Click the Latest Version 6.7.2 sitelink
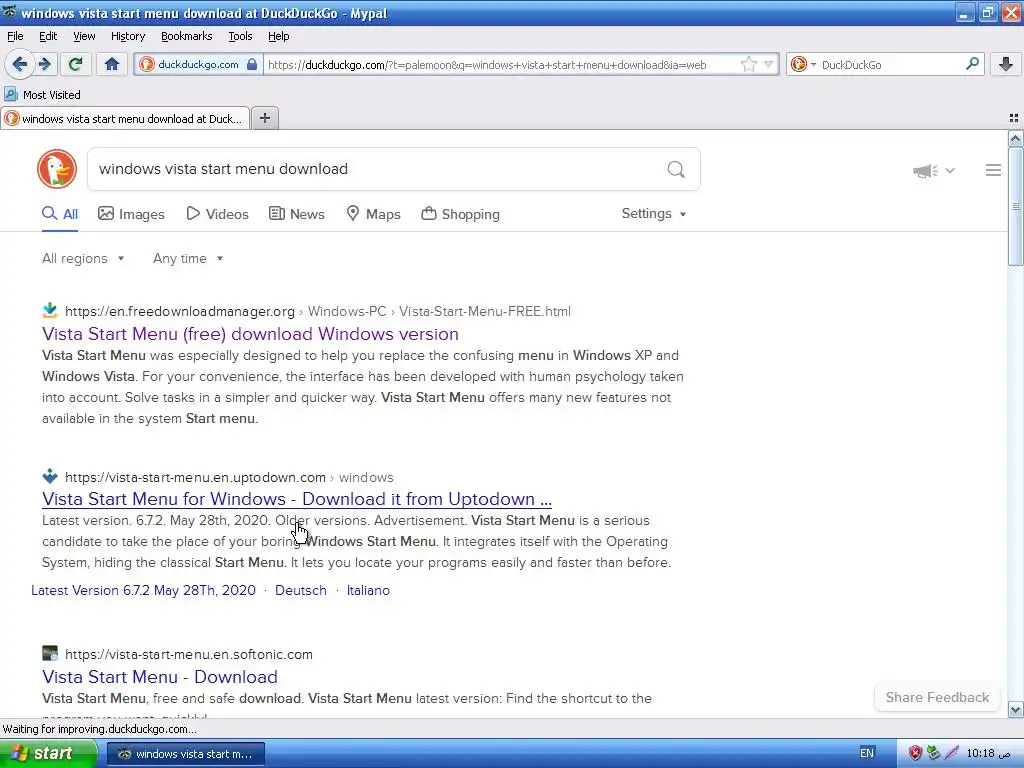1024x768 pixels. click(143, 590)
